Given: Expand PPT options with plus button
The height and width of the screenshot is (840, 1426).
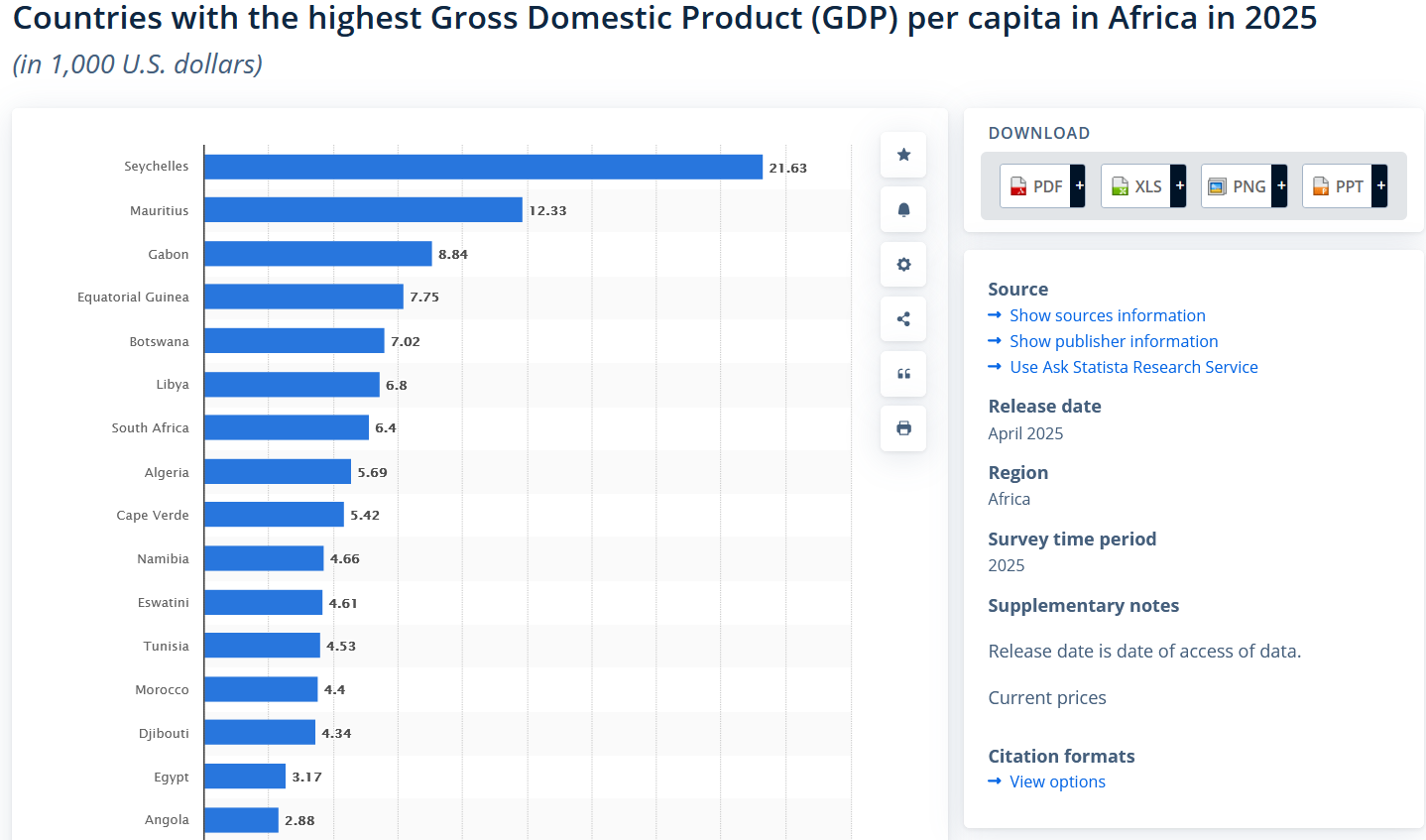Looking at the screenshot, I should tap(1380, 186).
